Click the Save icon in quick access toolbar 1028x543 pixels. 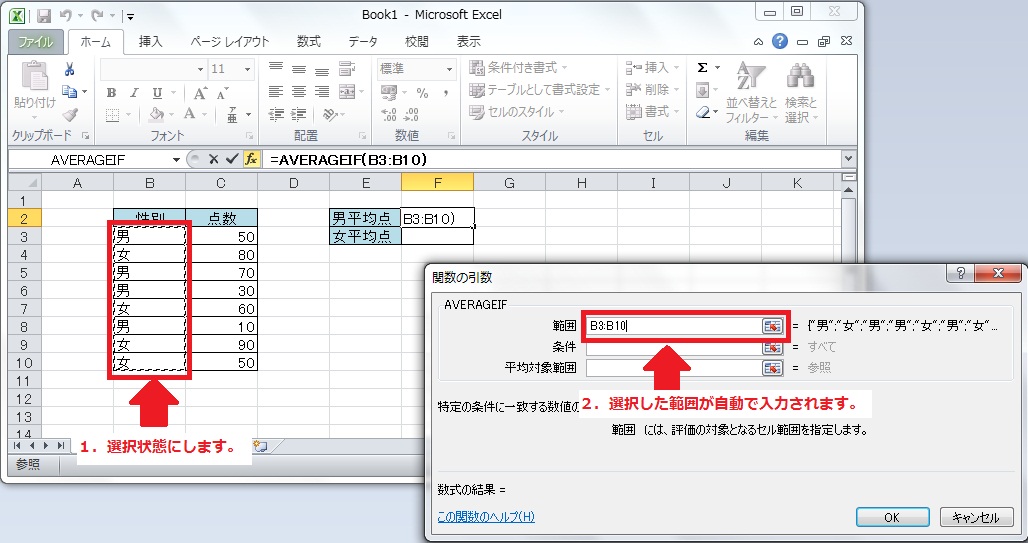point(43,15)
